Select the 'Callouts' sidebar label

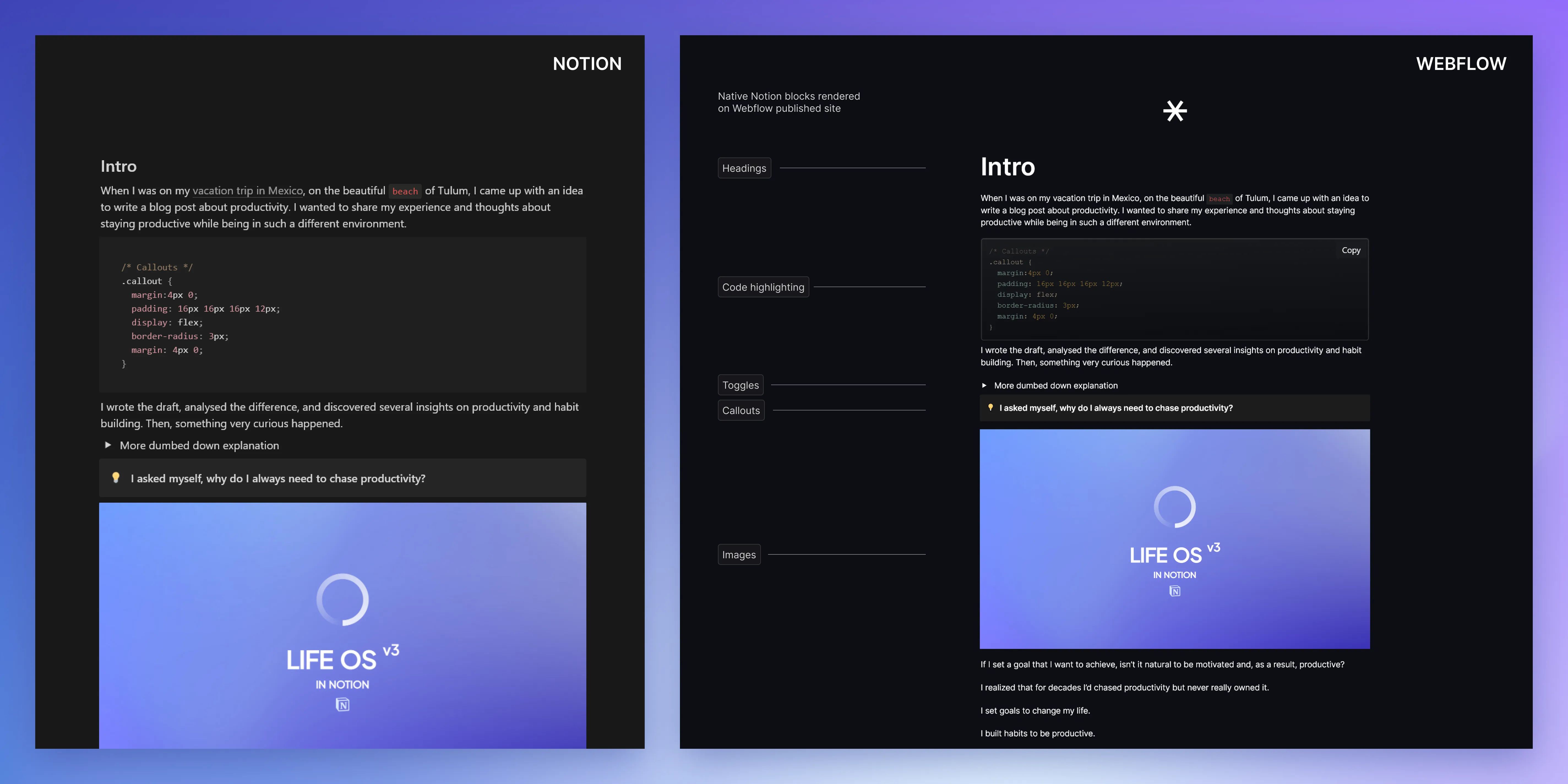(741, 410)
